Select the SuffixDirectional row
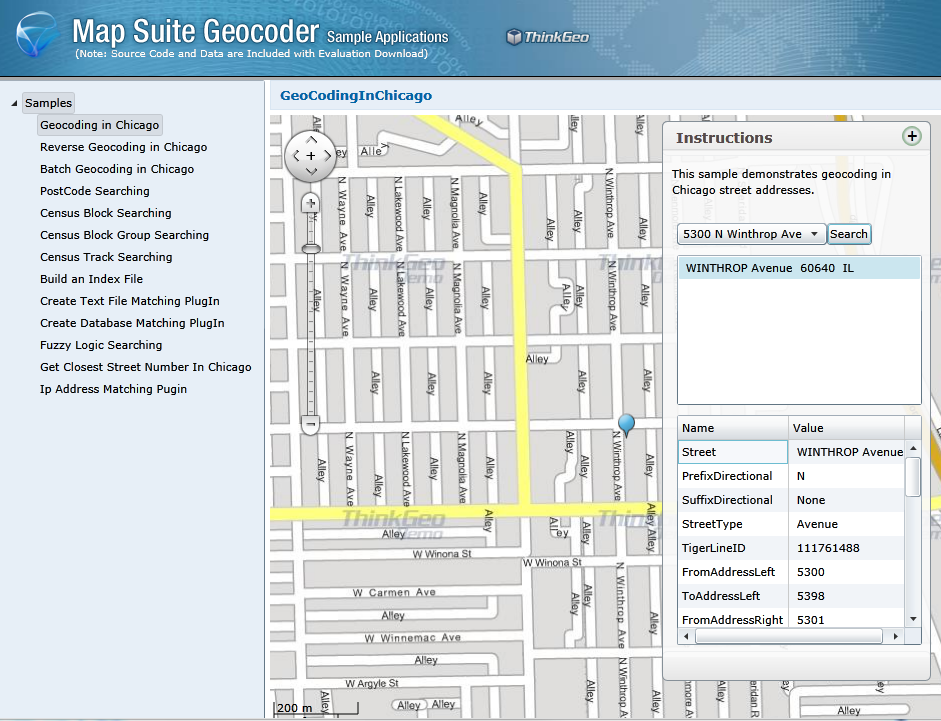 pyautogui.click(x=791, y=500)
